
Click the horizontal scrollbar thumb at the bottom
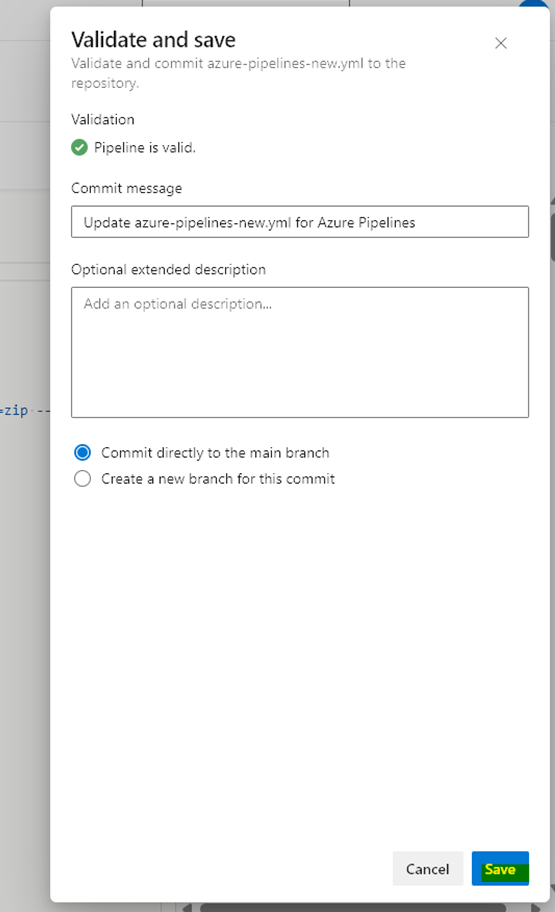coord(353,907)
